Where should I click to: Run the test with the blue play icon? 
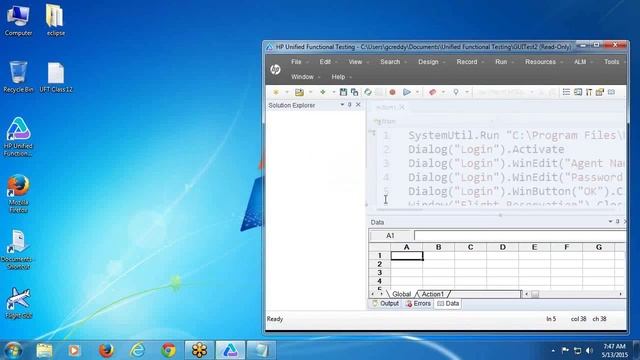click(407, 92)
